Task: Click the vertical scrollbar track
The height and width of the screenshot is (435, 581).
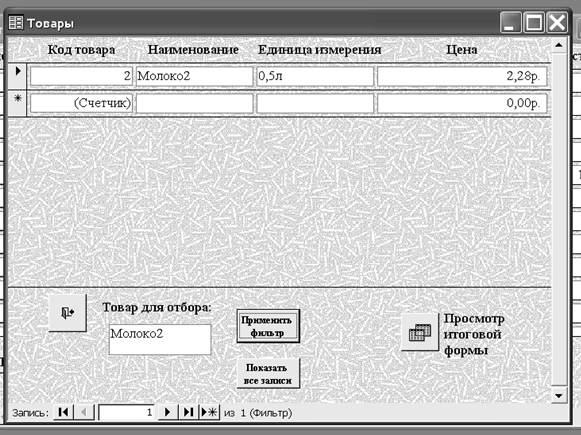Action: click(559, 220)
